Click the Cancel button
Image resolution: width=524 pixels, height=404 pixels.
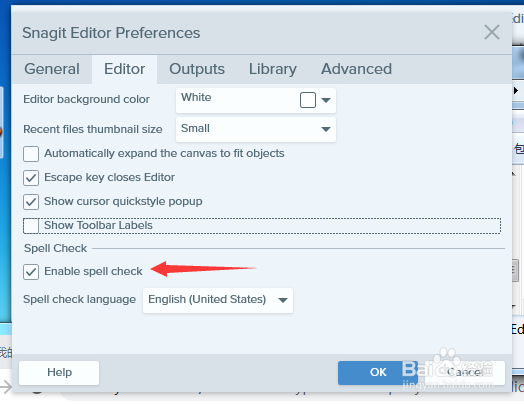[x=465, y=373]
